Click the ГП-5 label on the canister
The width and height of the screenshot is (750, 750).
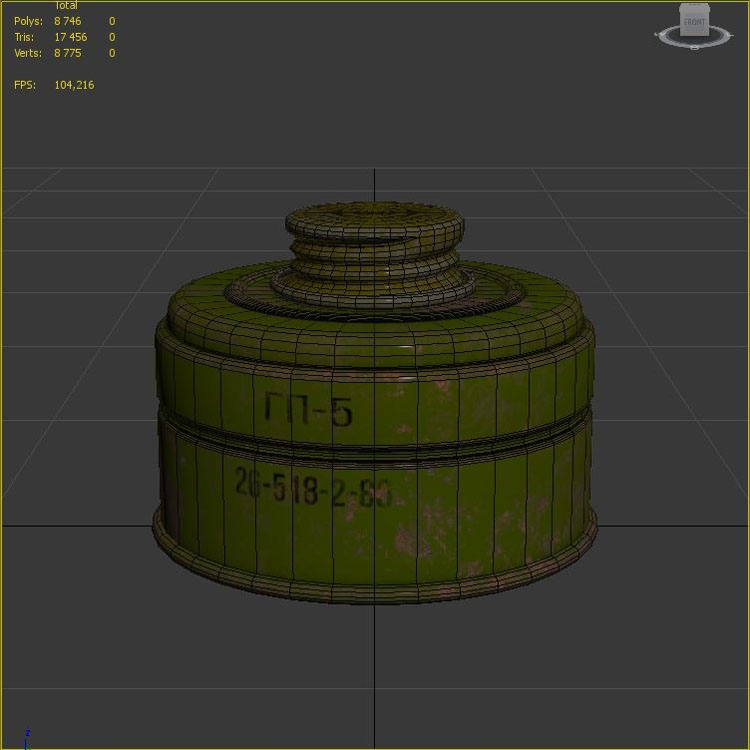point(308,409)
